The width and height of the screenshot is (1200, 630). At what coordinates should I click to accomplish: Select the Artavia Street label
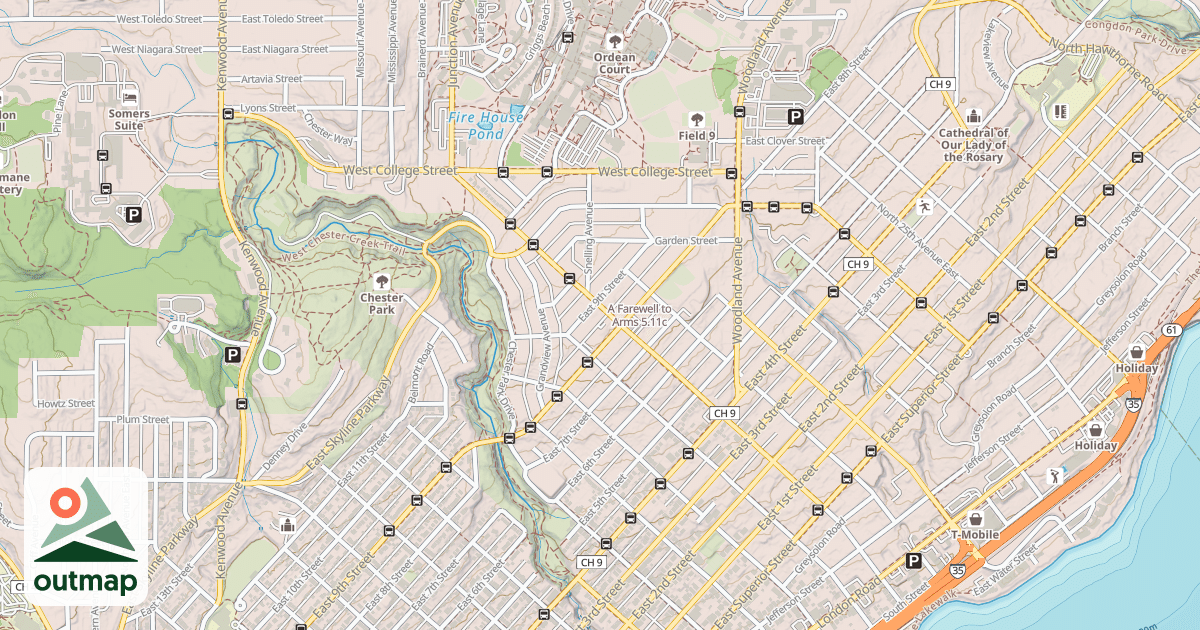(x=271, y=79)
